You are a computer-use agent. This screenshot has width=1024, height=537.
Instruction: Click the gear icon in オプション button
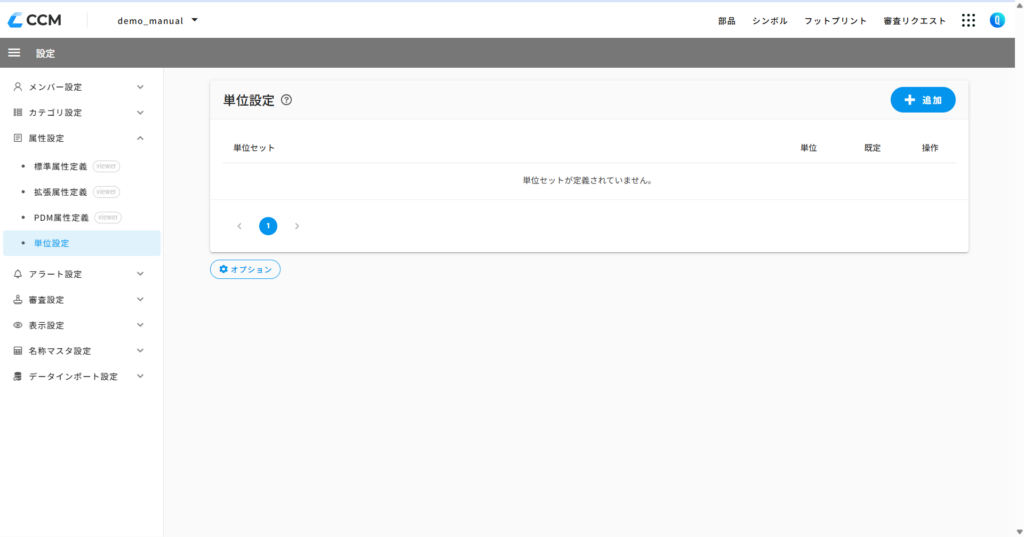(x=223, y=269)
